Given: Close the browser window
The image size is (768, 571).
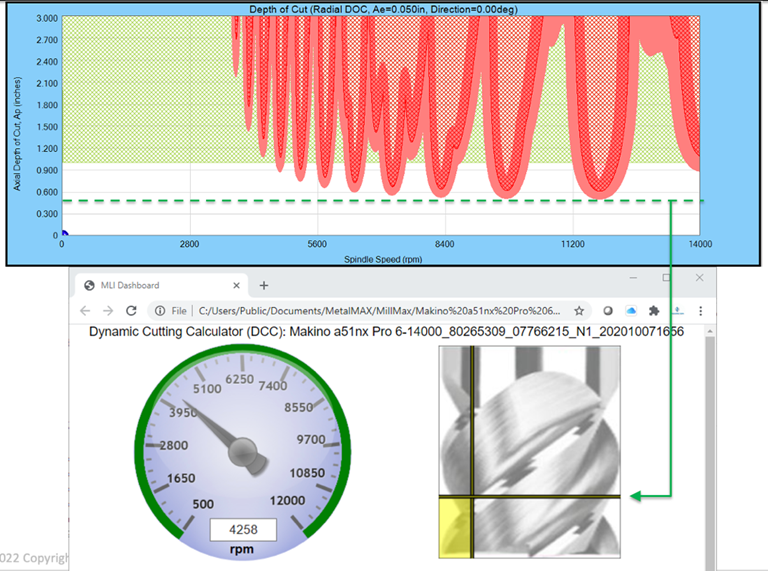Looking at the screenshot, I should (699, 278).
